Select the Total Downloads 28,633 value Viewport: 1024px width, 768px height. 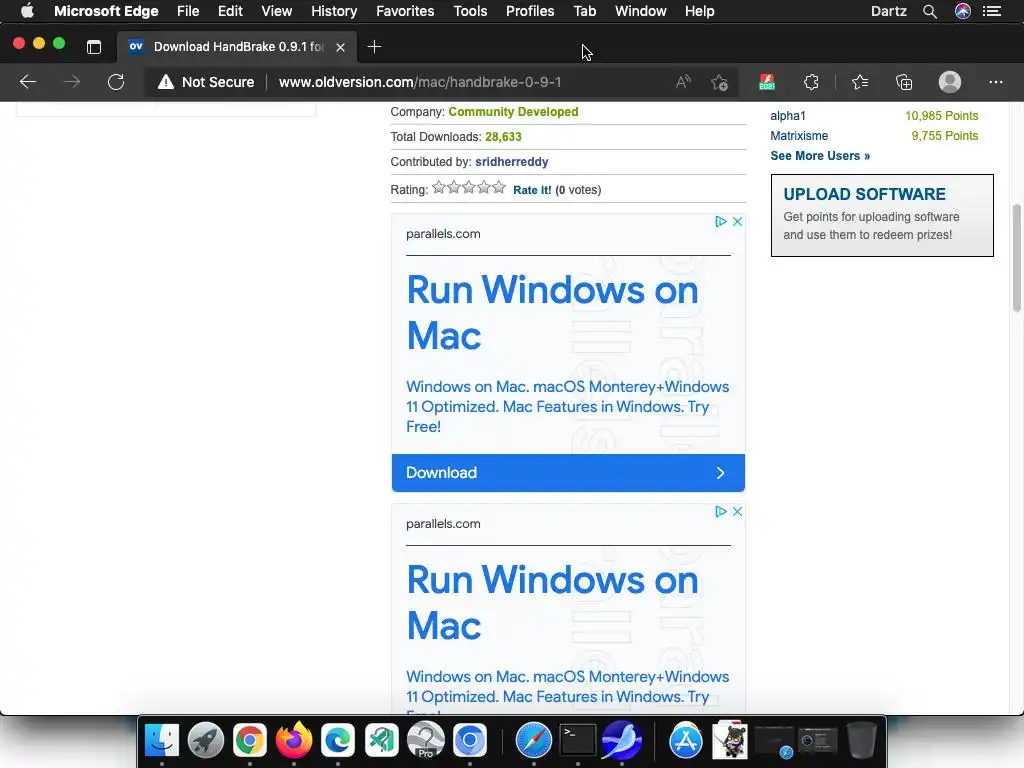click(x=503, y=137)
